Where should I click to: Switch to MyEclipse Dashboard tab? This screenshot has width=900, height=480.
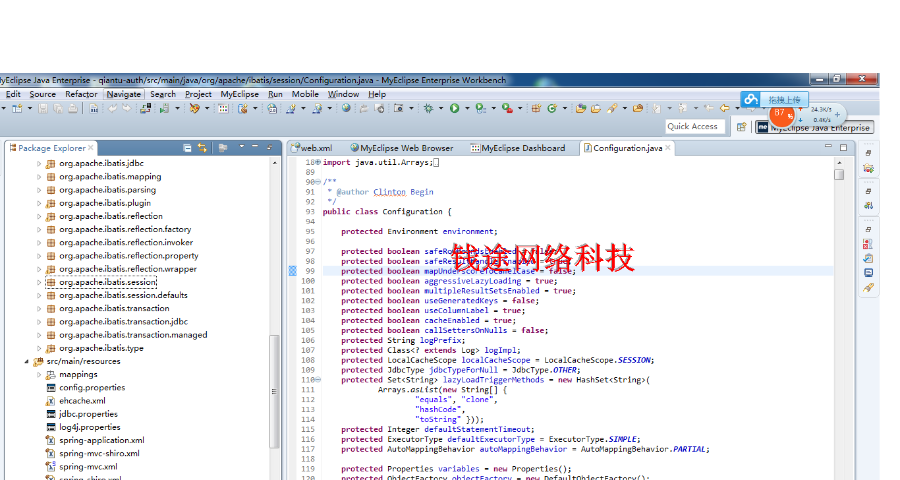[x=518, y=148]
